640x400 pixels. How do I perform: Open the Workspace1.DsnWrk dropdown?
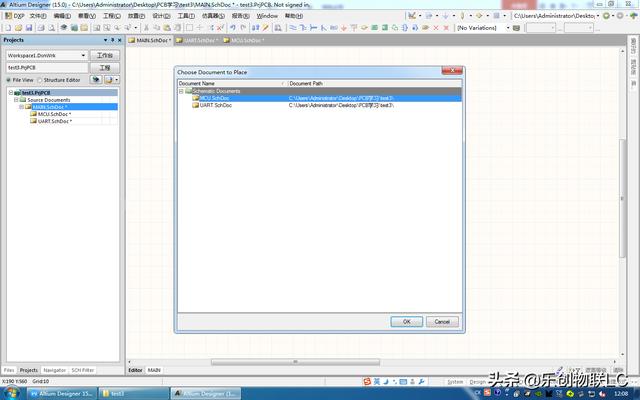tap(83, 55)
